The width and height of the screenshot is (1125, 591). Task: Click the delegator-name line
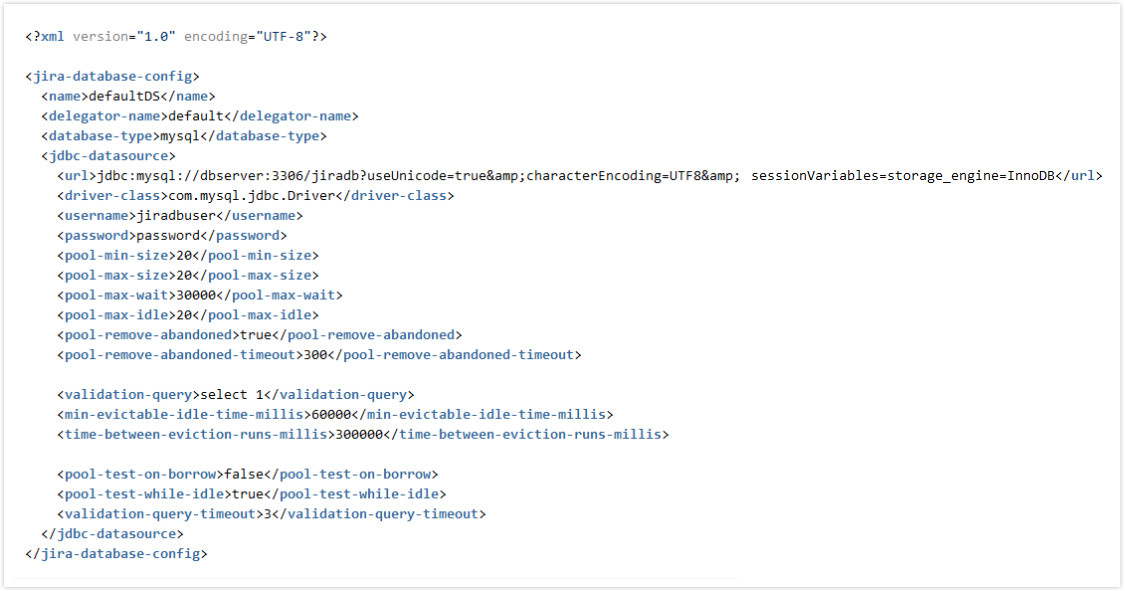click(199, 116)
